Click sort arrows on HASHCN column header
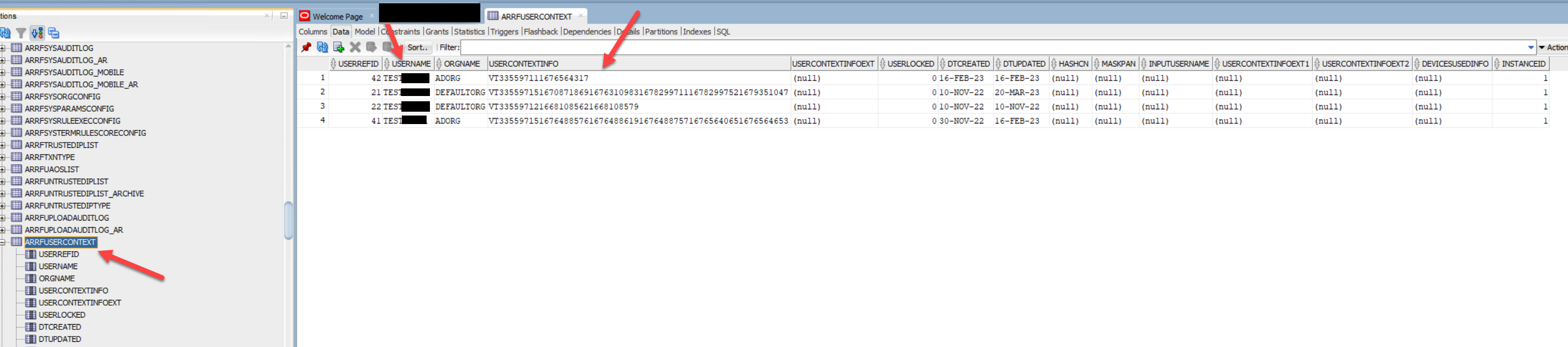The image size is (1568, 347). (x=1053, y=64)
